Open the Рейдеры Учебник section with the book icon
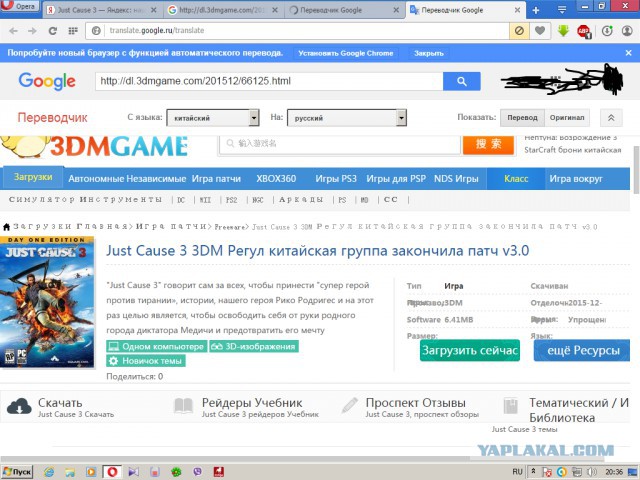This screenshot has height=480, width=640. pos(247,407)
